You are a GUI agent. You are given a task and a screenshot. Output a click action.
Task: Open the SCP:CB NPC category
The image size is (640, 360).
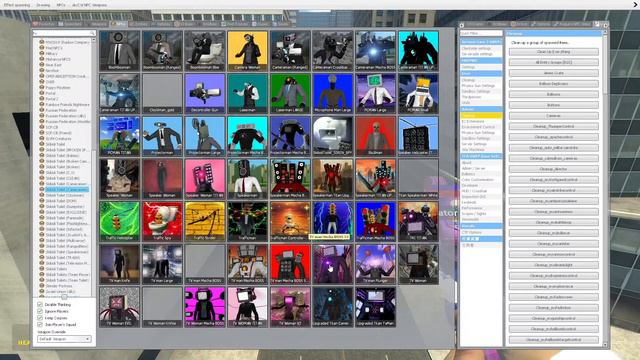52,127
